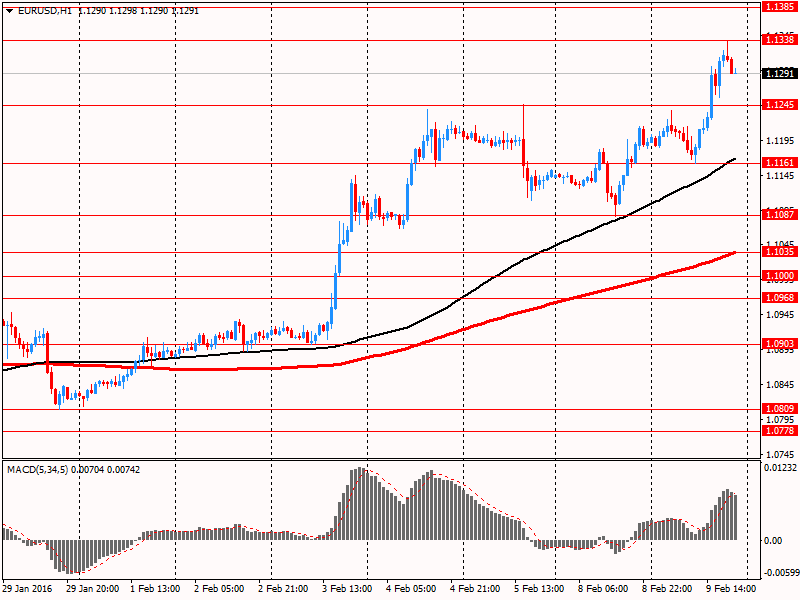Click the 2 Feb 21:00 time axis label
The image size is (800, 600).
pyautogui.click(x=283, y=588)
